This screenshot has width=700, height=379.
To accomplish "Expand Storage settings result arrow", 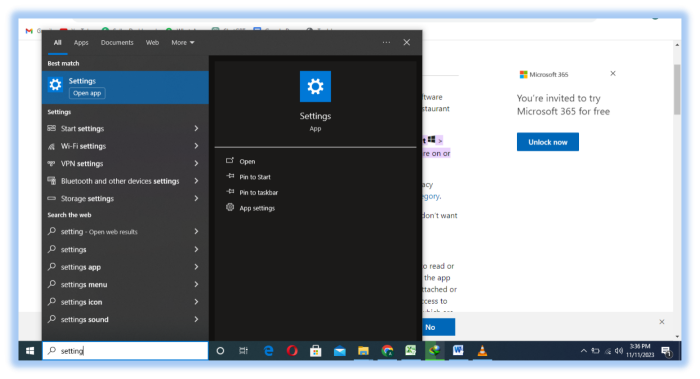I will pyautogui.click(x=196, y=198).
